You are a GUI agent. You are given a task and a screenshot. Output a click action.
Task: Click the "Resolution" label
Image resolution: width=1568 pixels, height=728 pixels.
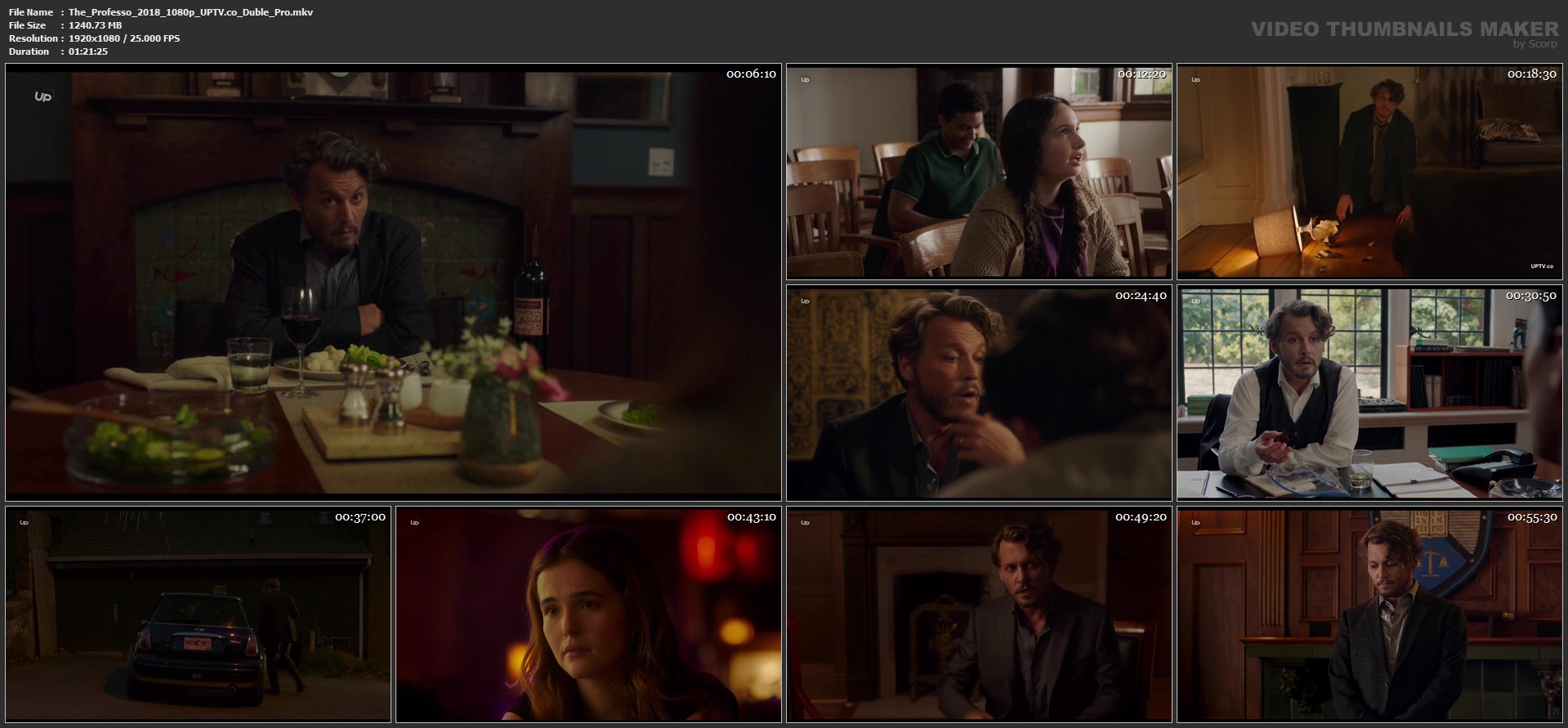click(34, 38)
